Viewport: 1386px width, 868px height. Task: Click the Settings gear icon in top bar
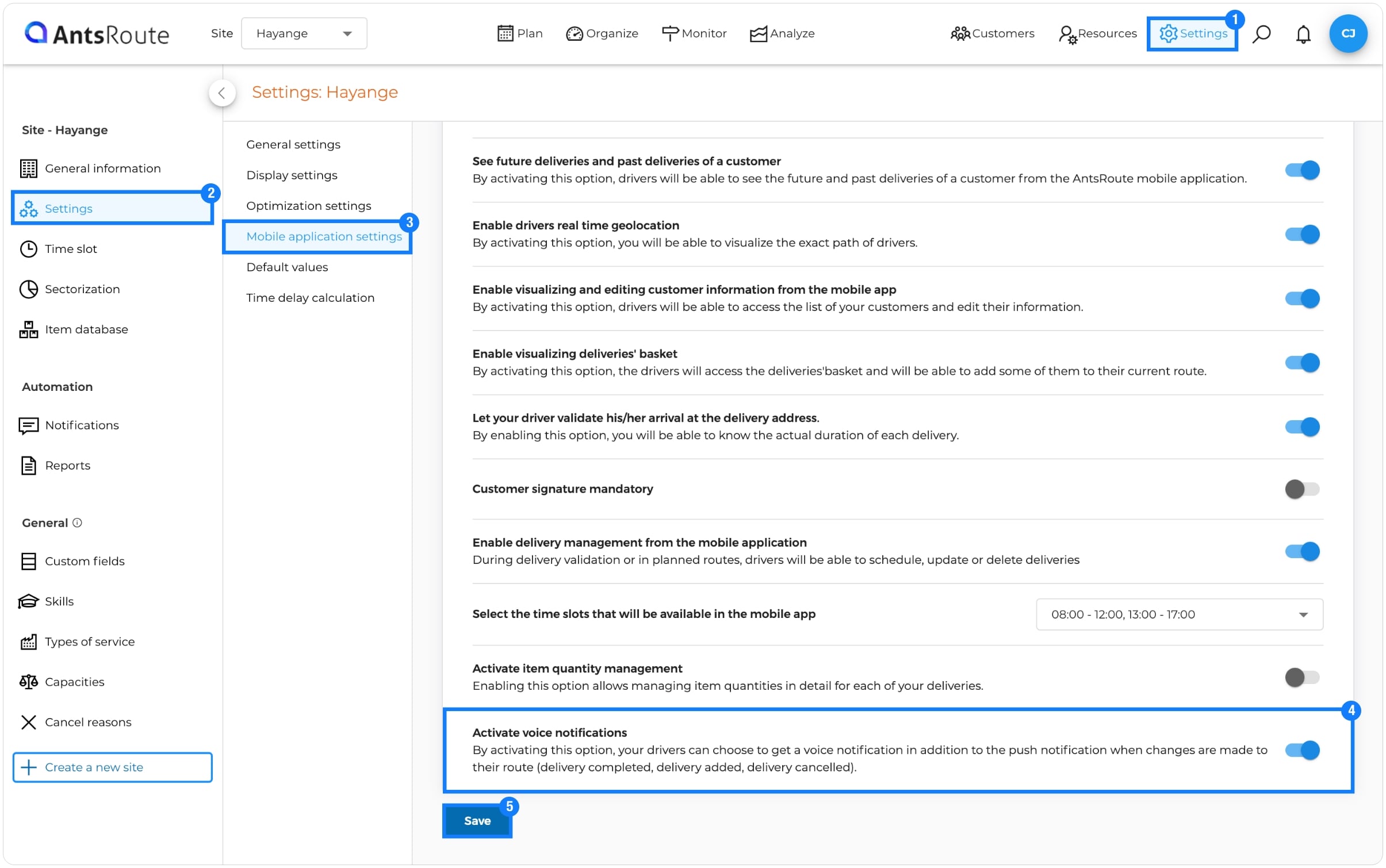(1167, 33)
